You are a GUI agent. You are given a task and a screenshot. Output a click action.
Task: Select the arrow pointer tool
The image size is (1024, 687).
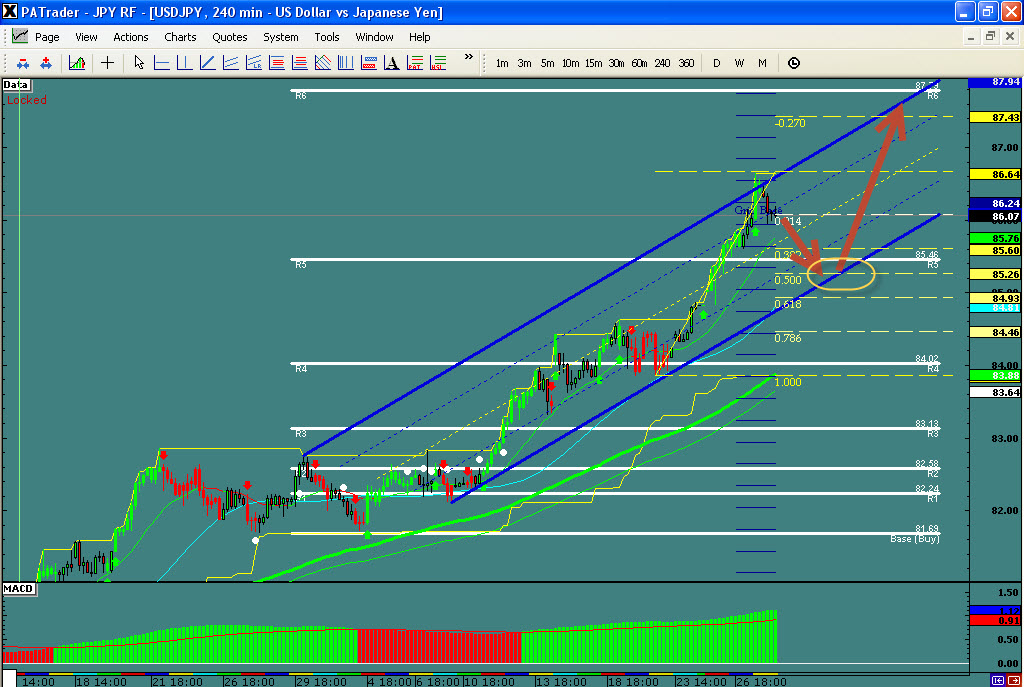(139, 63)
